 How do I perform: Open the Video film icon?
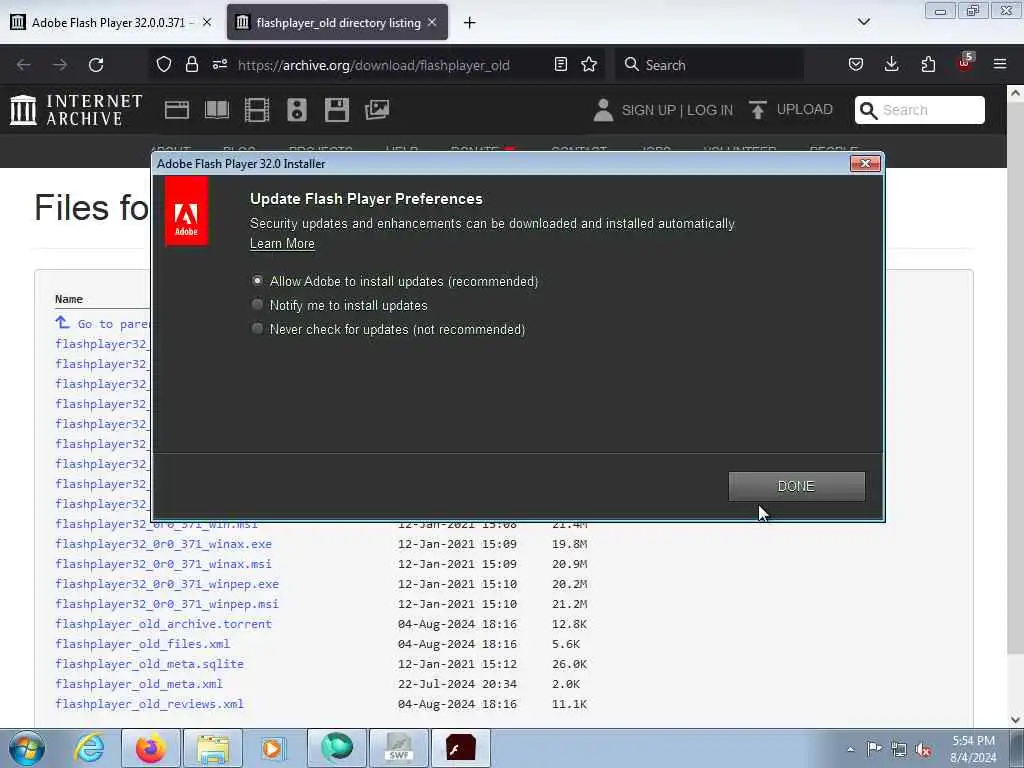point(257,110)
